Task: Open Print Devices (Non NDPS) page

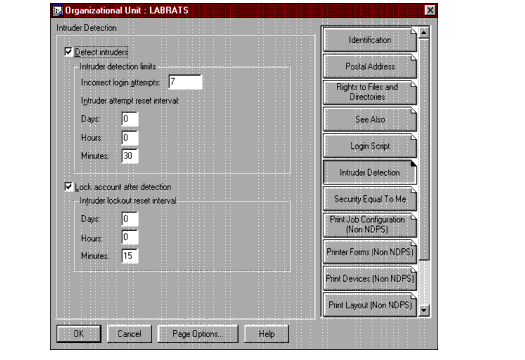Action: (370, 278)
